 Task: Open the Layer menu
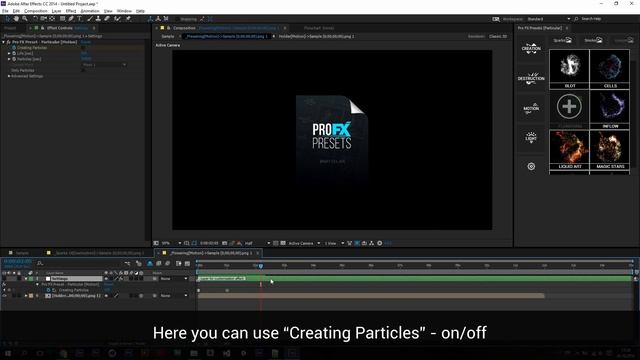coord(57,11)
